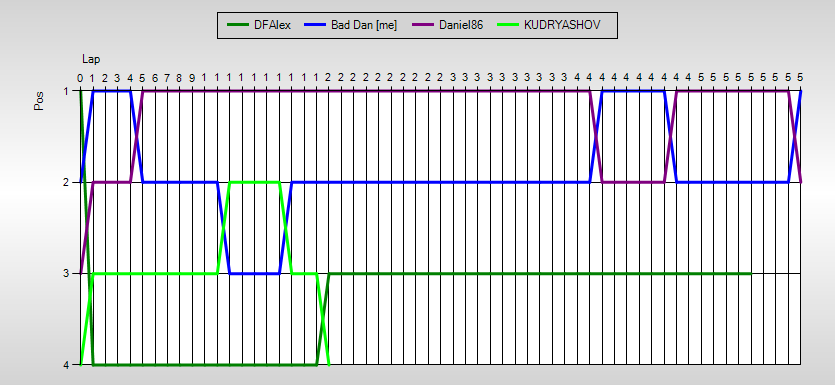This screenshot has width=835, height=385.
Task: Click lap 0 on the lap axis
Action: [x=80, y=78]
